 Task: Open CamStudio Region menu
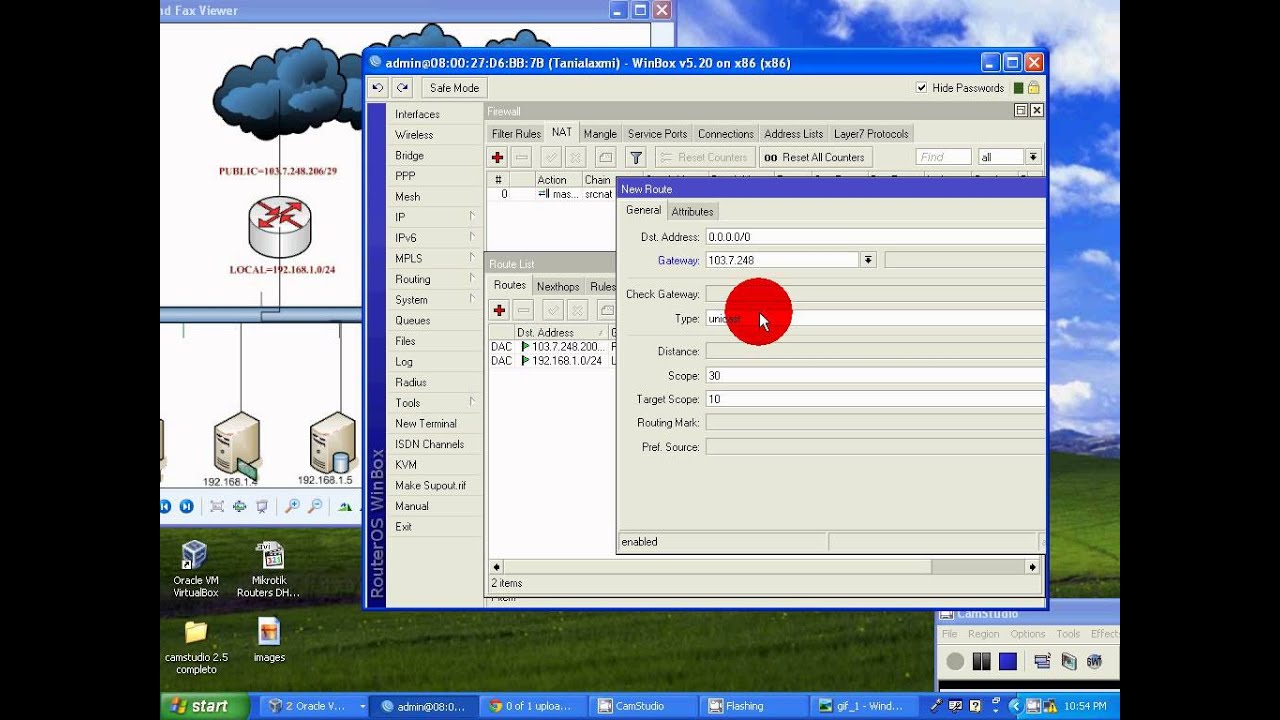coord(983,634)
